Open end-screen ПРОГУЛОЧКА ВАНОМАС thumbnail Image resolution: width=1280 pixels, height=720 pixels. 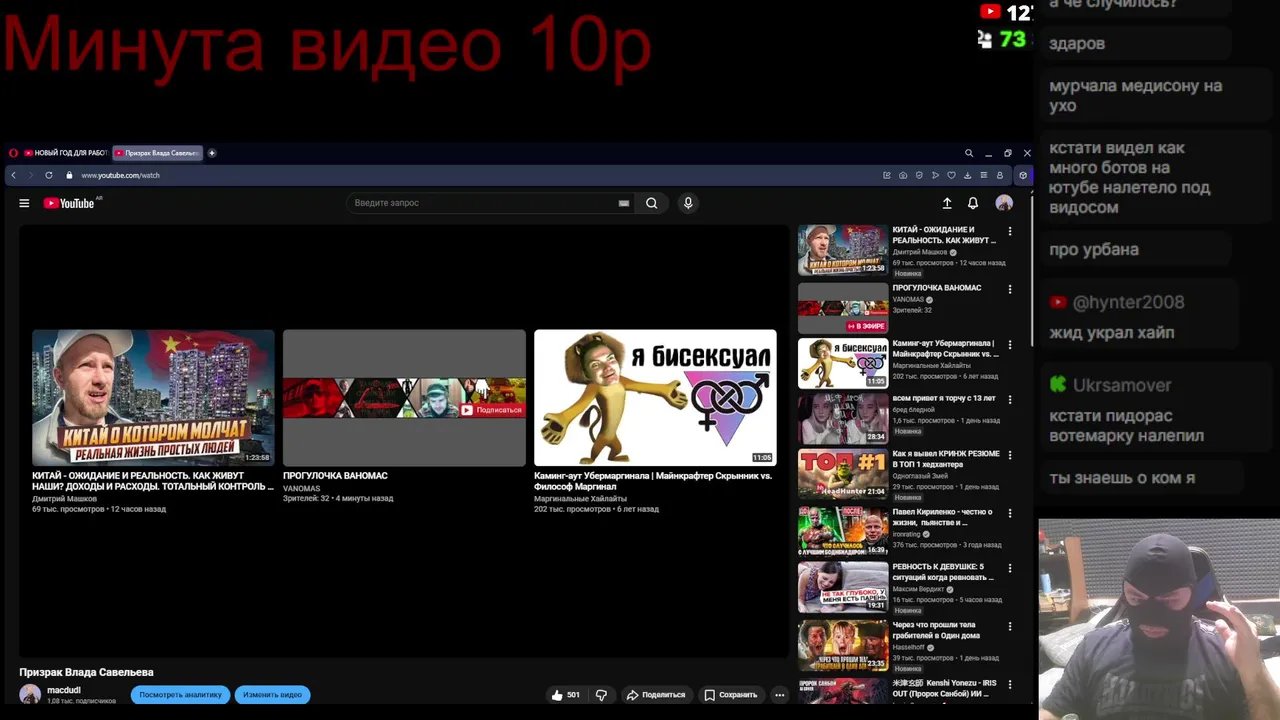[x=404, y=398]
